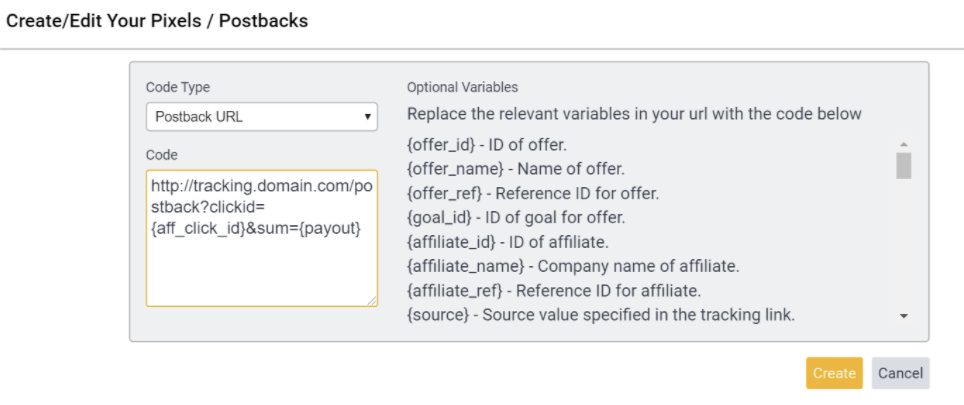
Task: Select the {offer_ref} variable line
Action: click(532, 194)
